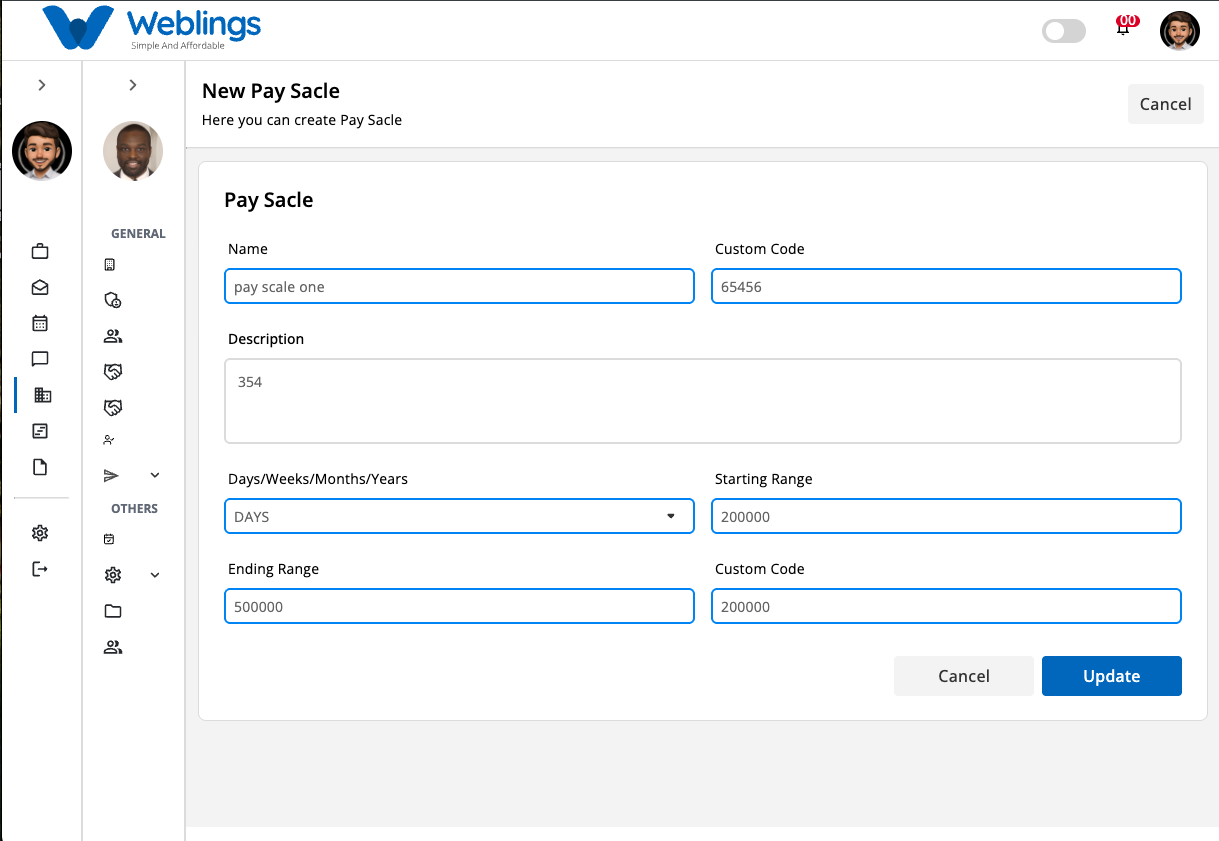Open the people group icon under OTHERS
Screen dimensions: 1219x841
113,647
